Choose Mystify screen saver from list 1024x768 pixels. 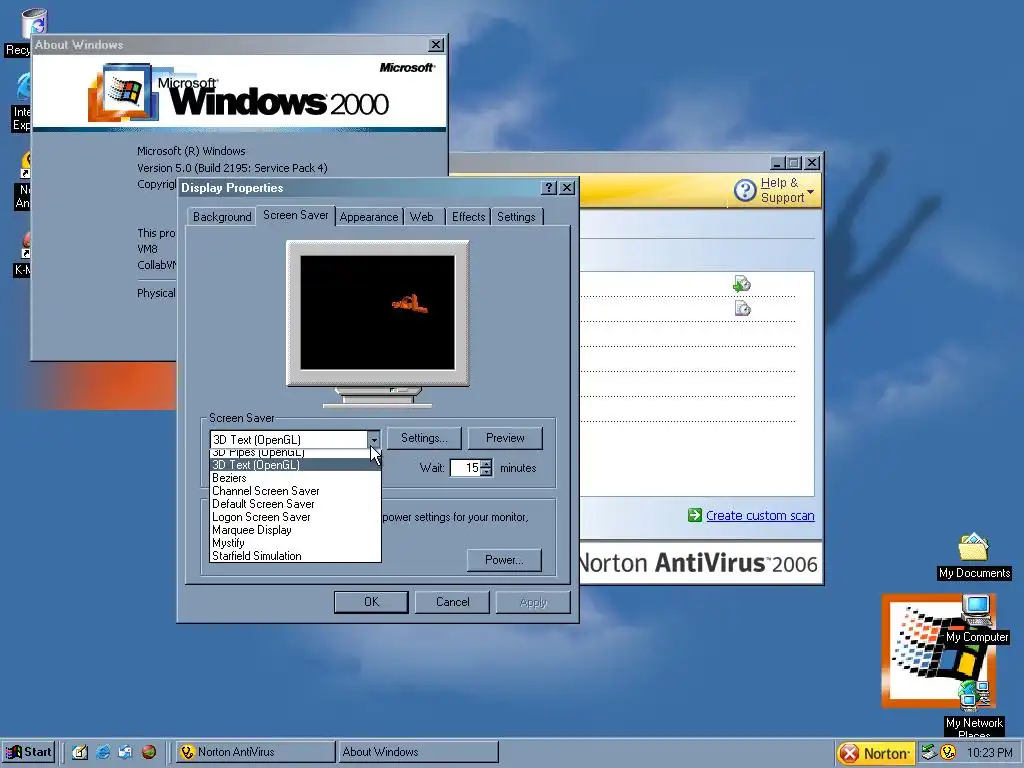pyautogui.click(x=295, y=543)
